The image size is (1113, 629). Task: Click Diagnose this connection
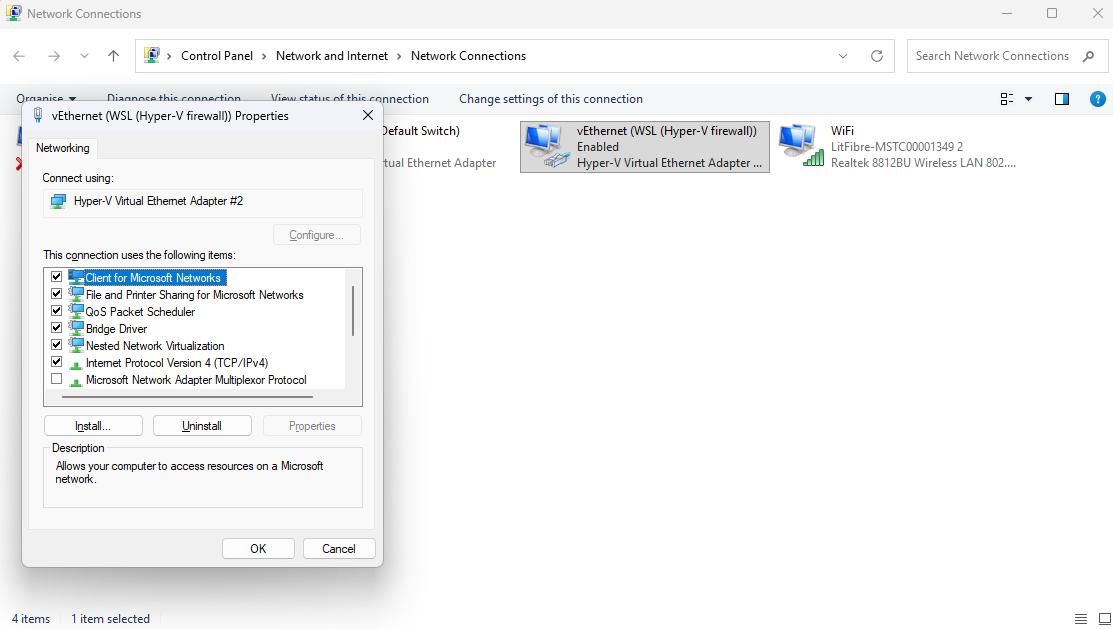pyautogui.click(x=174, y=99)
